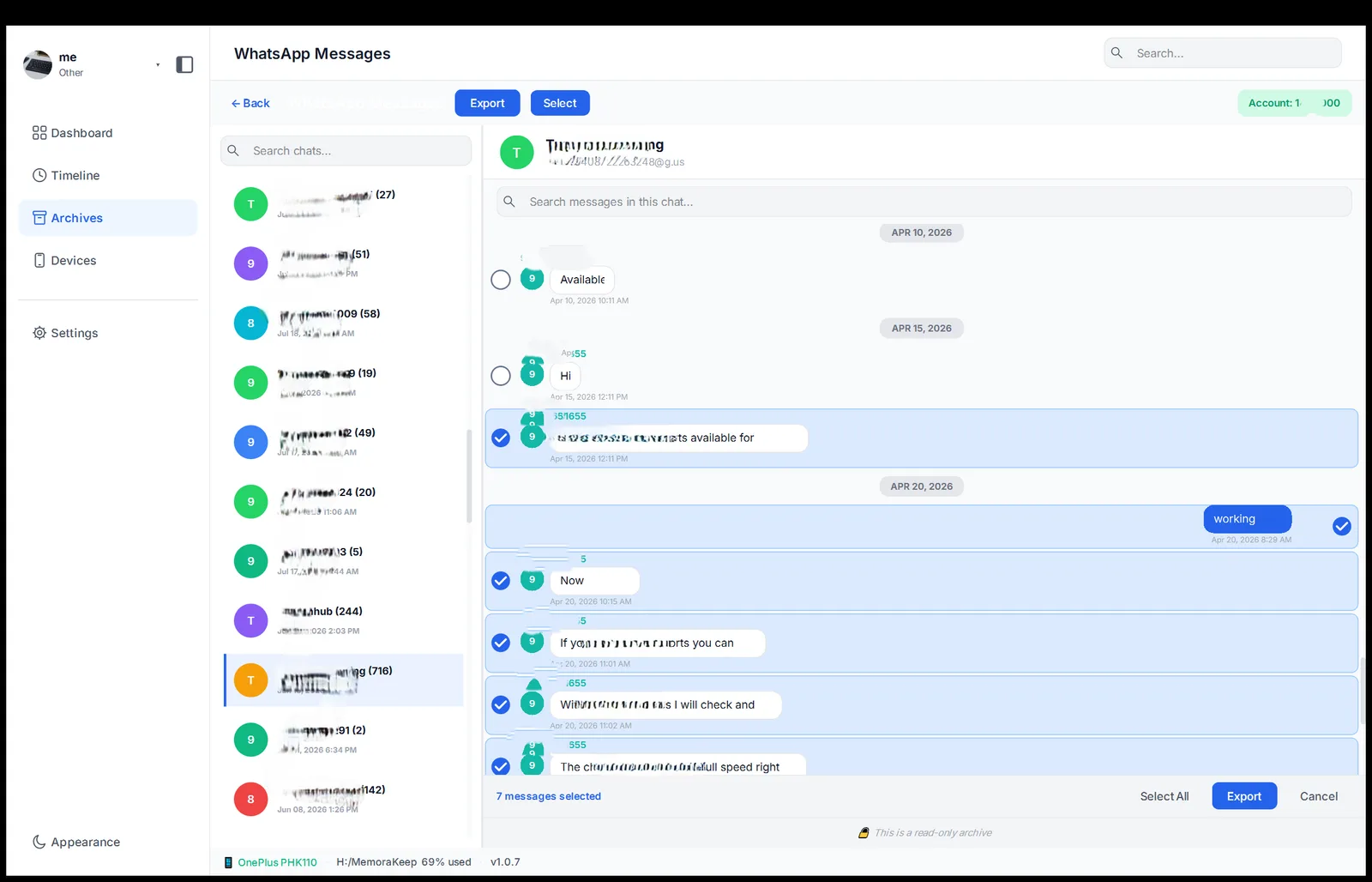Cancel the message selection

point(1318,796)
